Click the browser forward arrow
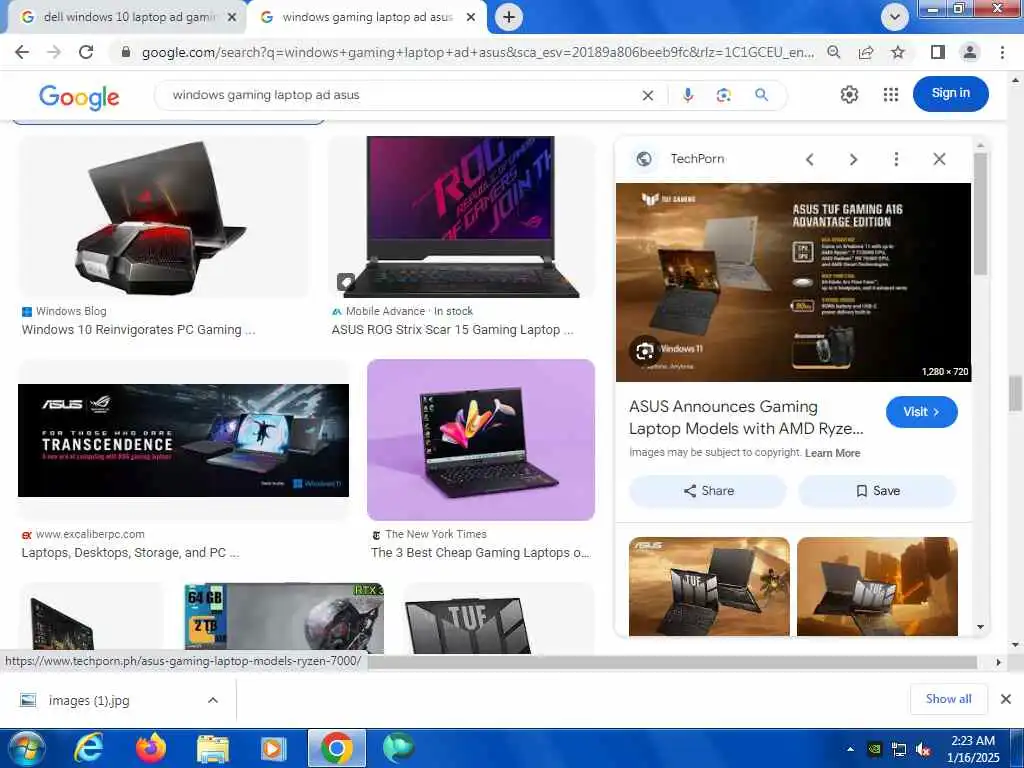This screenshot has width=1024, height=768. coord(54,52)
